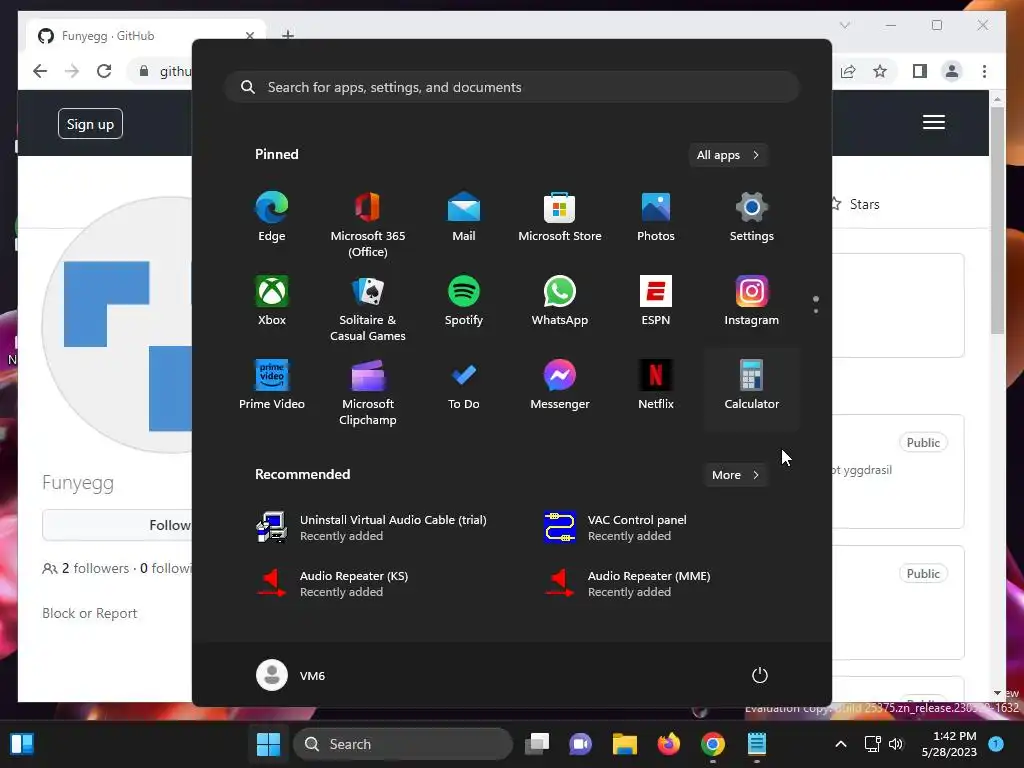Launch the Xbox app

coord(272,301)
